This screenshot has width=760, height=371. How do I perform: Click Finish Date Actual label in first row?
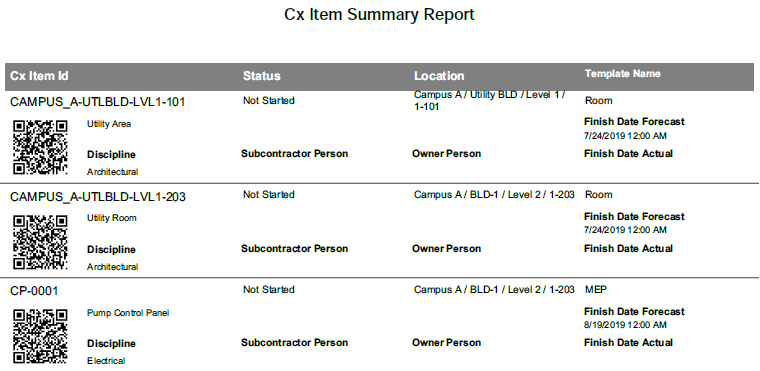(x=628, y=154)
